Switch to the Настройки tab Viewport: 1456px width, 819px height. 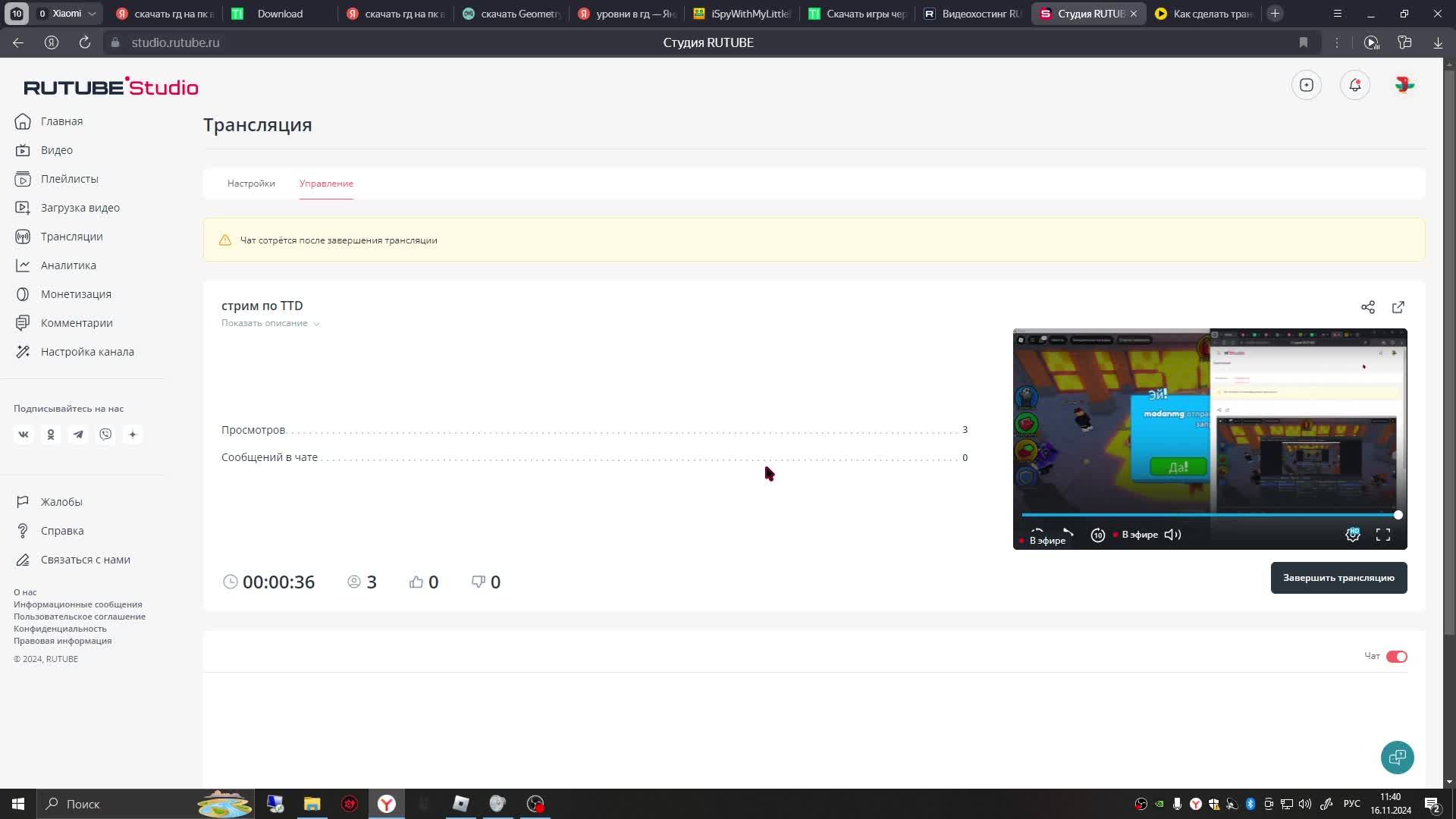tap(250, 184)
